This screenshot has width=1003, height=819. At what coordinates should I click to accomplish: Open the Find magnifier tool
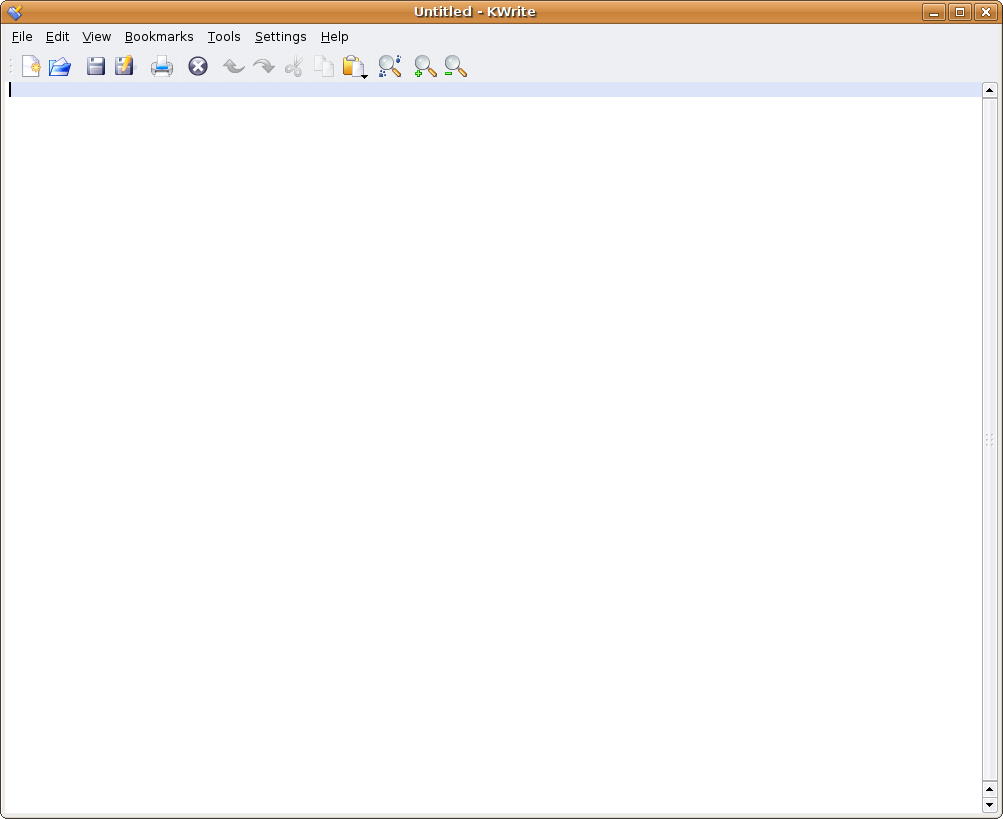click(x=390, y=67)
